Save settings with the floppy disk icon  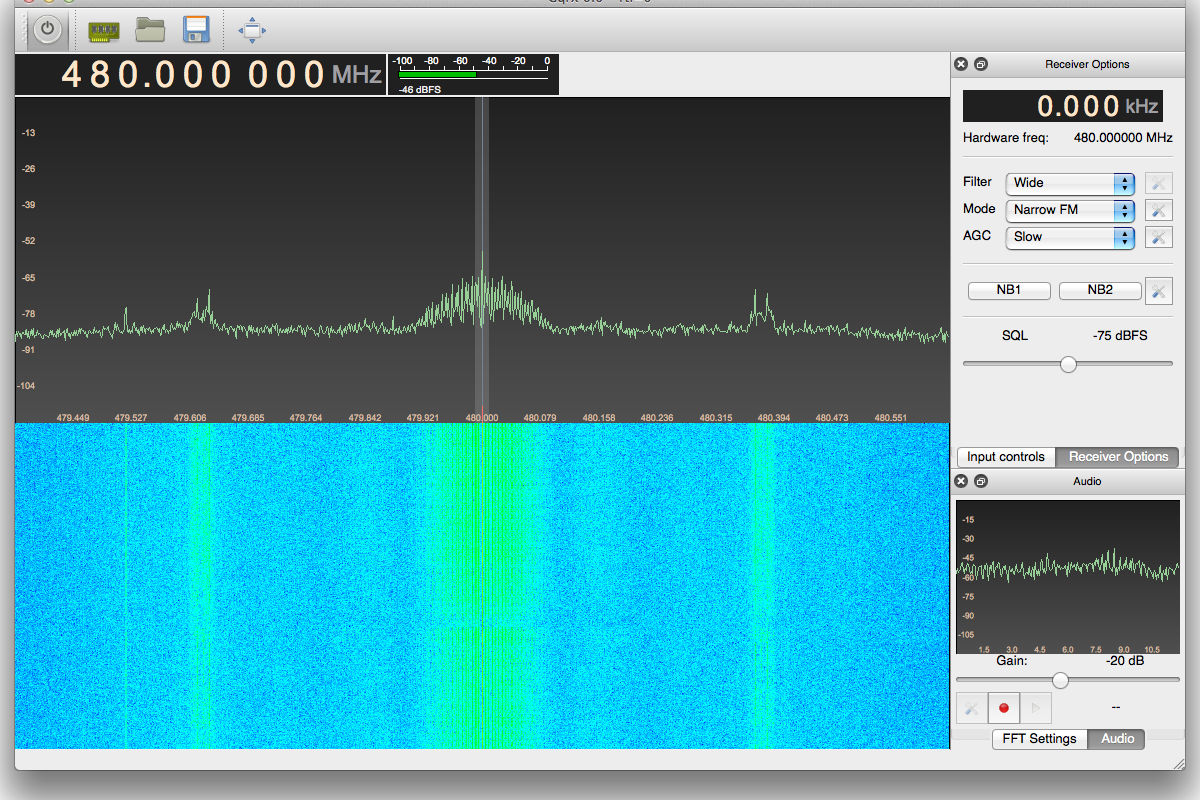pyautogui.click(x=196, y=30)
